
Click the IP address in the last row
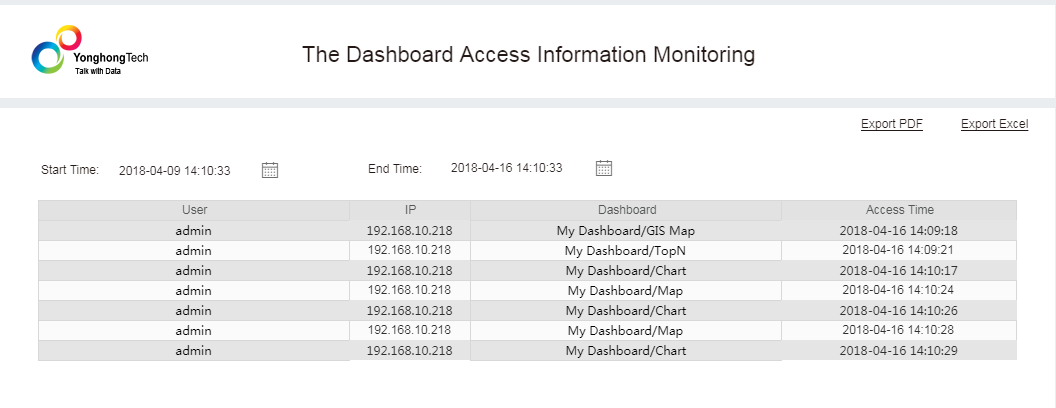(410, 351)
